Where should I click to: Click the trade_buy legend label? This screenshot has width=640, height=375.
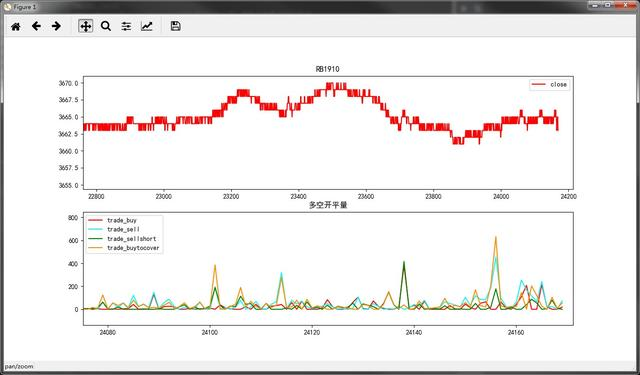click(x=122, y=220)
